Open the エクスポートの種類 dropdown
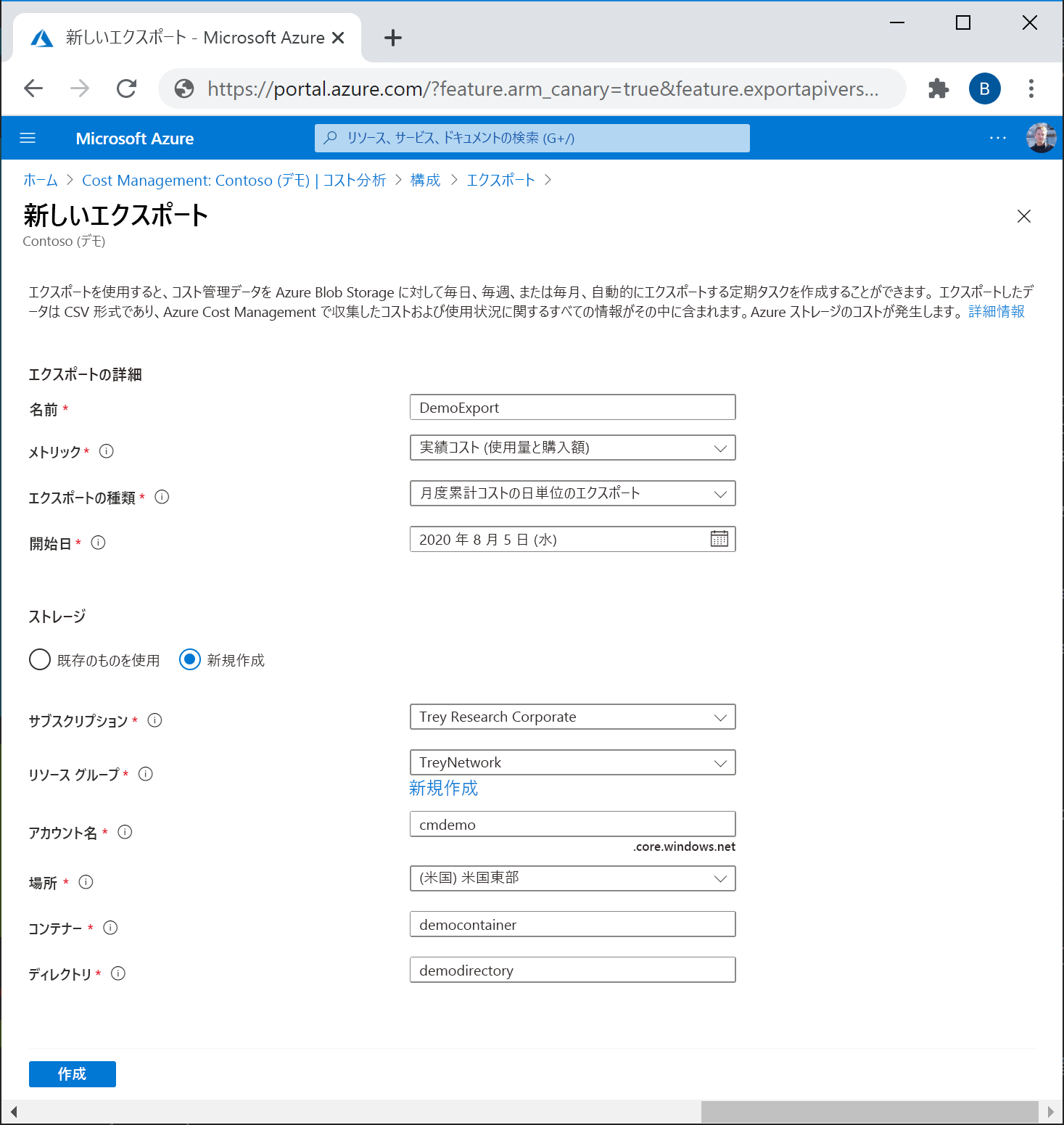 tap(573, 493)
